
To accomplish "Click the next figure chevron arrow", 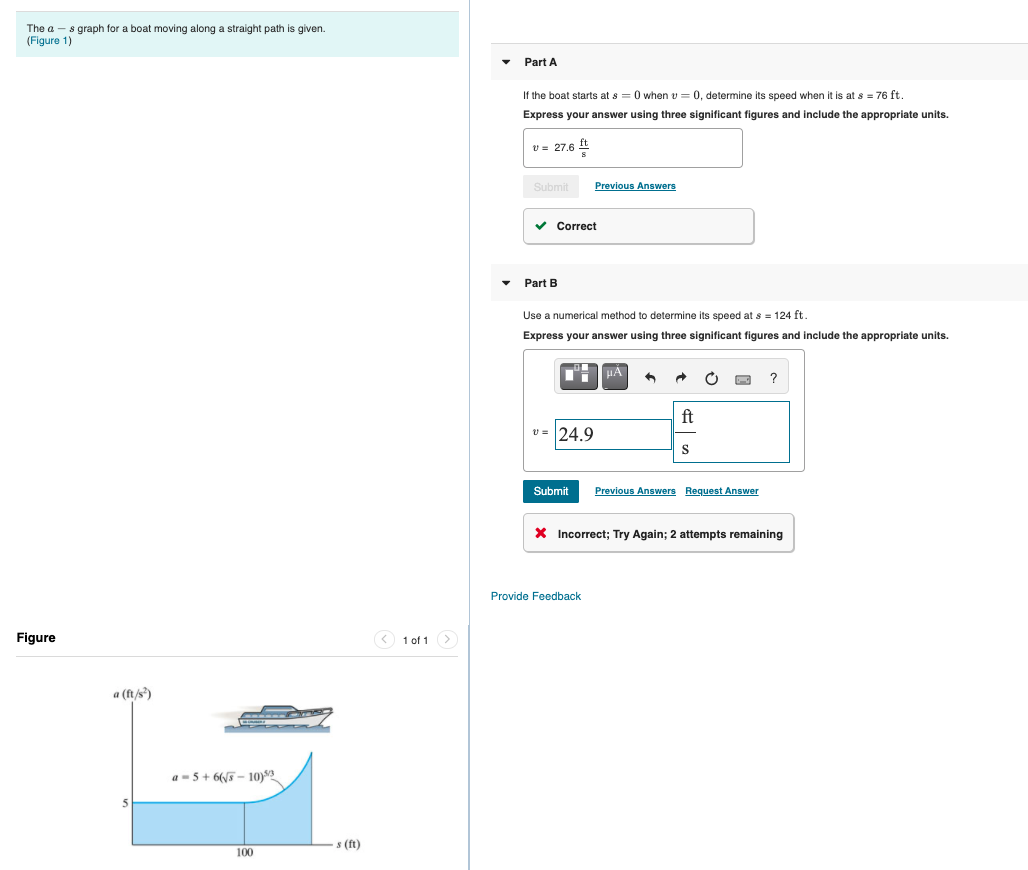I will (x=447, y=639).
